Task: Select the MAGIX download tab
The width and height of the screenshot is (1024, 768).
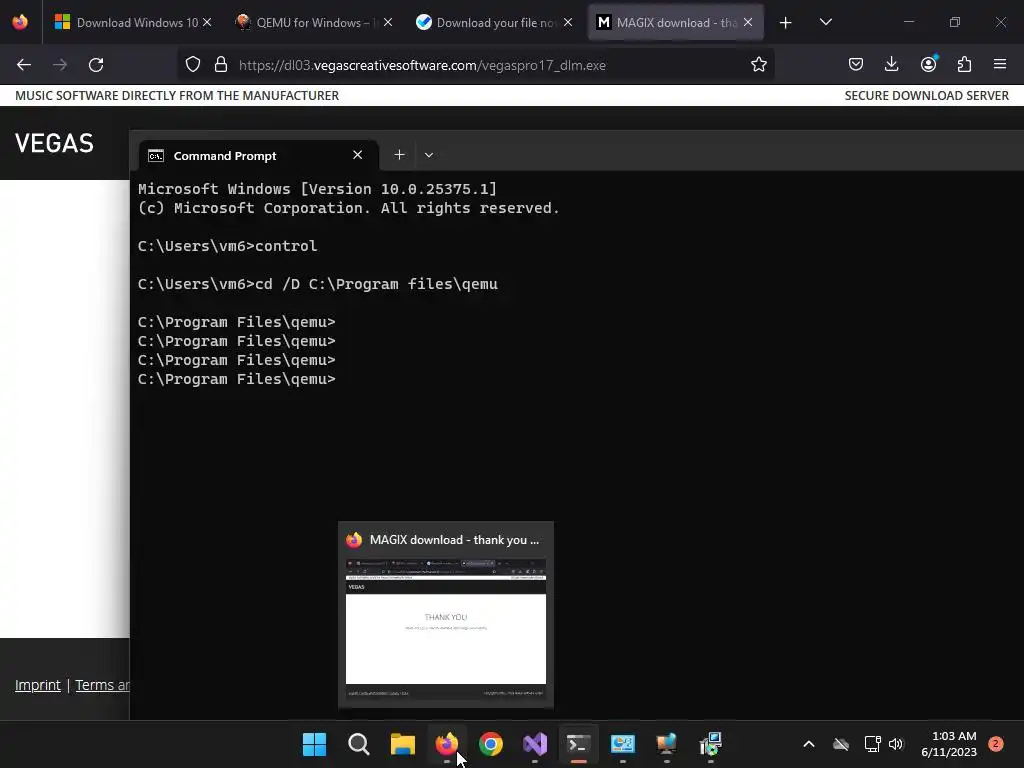Action: point(675,23)
